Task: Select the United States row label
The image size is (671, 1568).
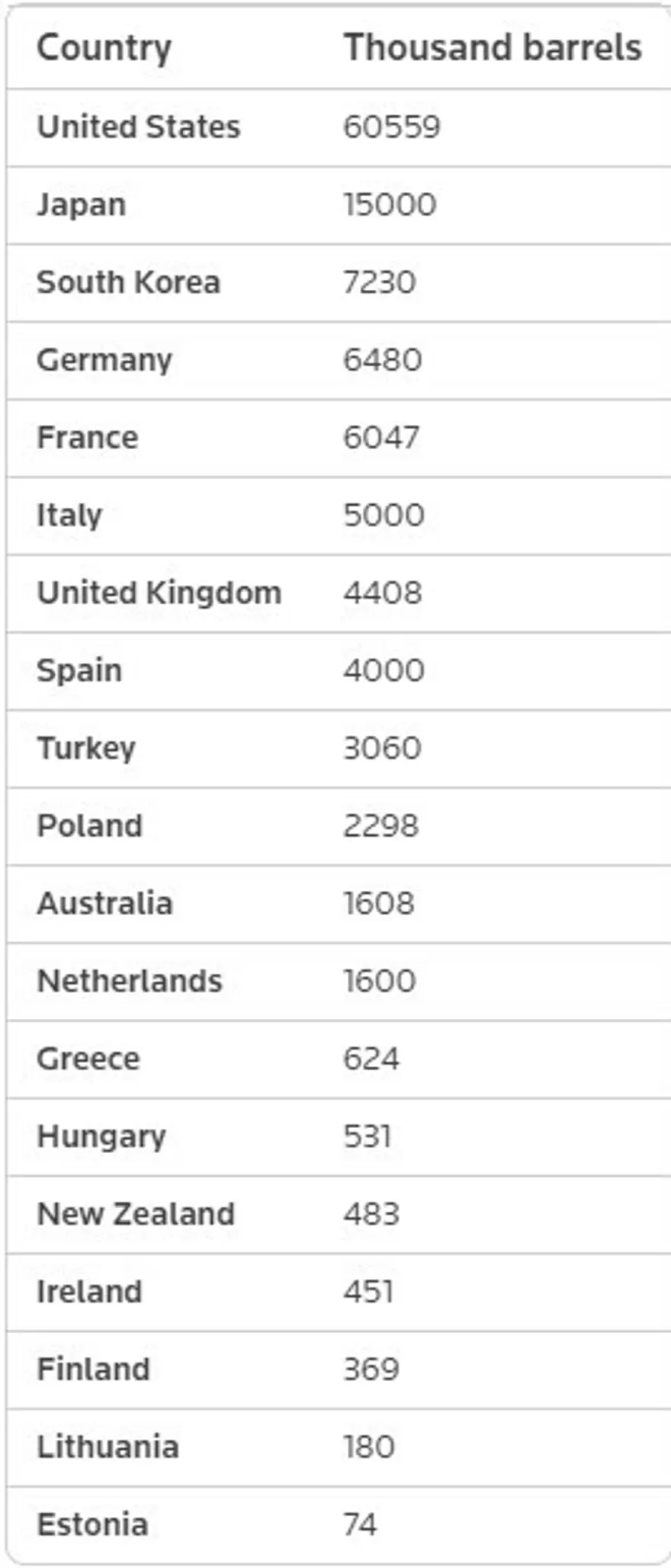Action: point(139,127)
